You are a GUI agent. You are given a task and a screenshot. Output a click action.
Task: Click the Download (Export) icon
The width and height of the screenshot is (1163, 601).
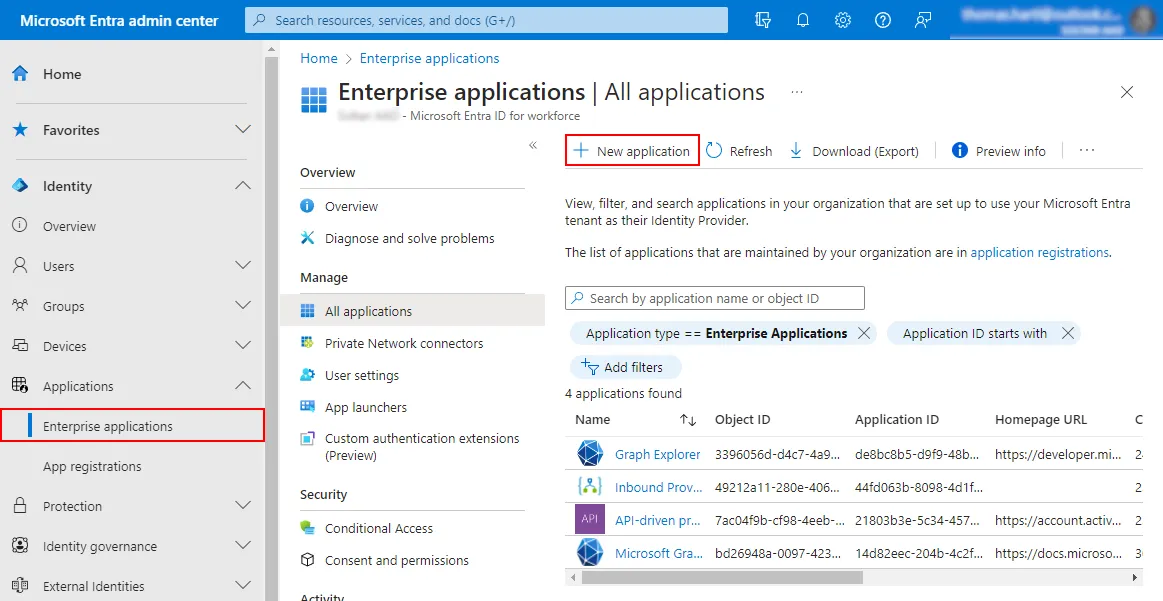[794, 150]
